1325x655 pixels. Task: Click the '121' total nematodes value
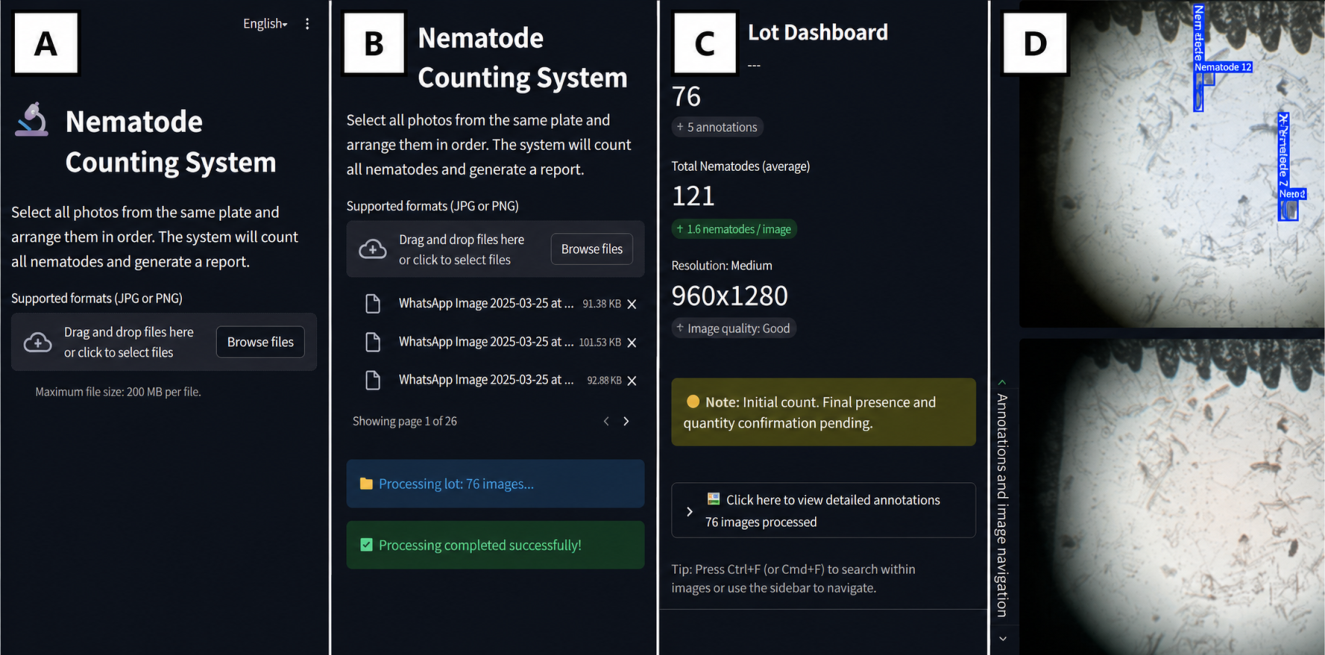pyautogui.click(x=693, y=195)
